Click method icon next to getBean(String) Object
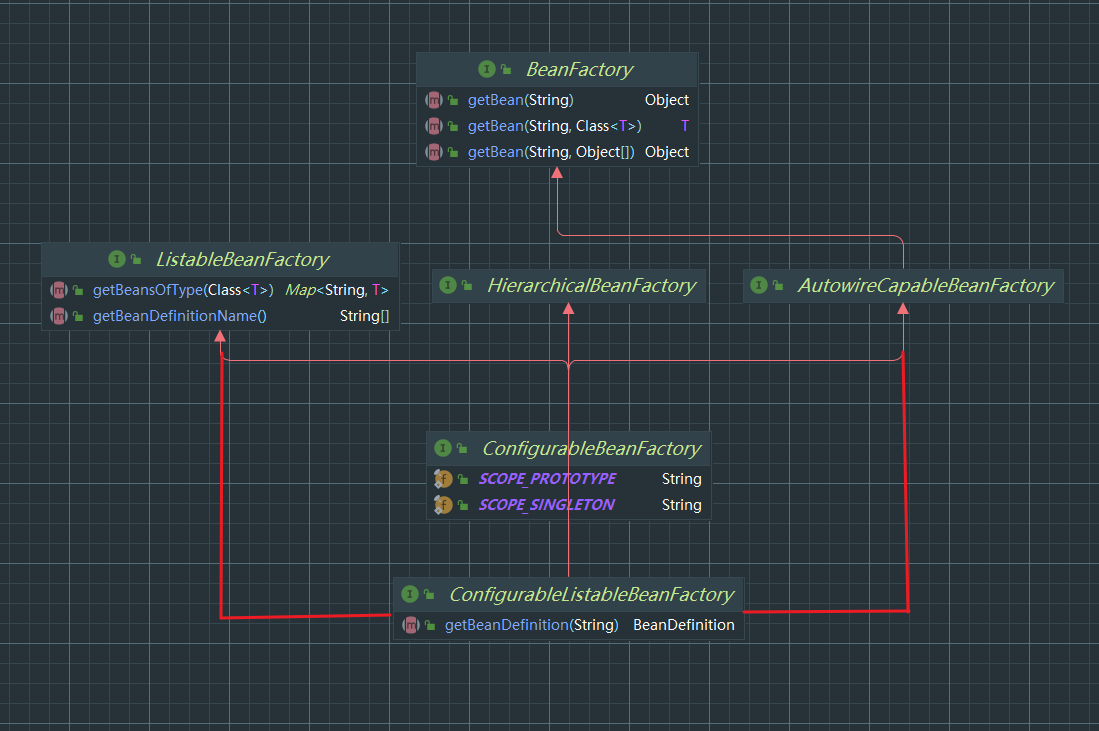 pos(434,100)
